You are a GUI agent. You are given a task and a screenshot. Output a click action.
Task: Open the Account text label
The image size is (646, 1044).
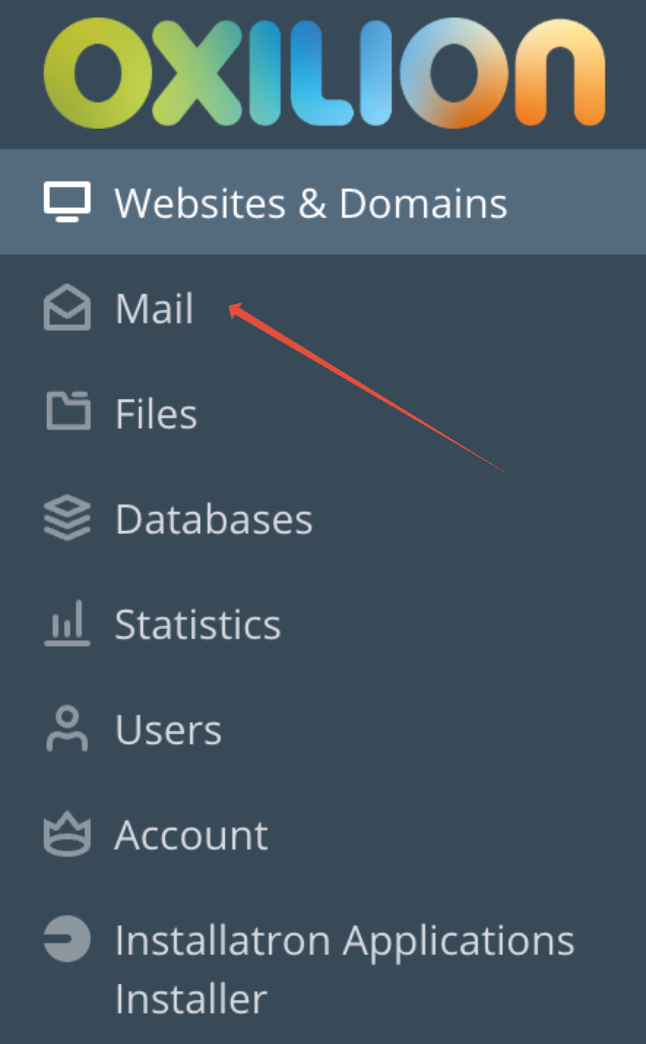click(192, 834)
